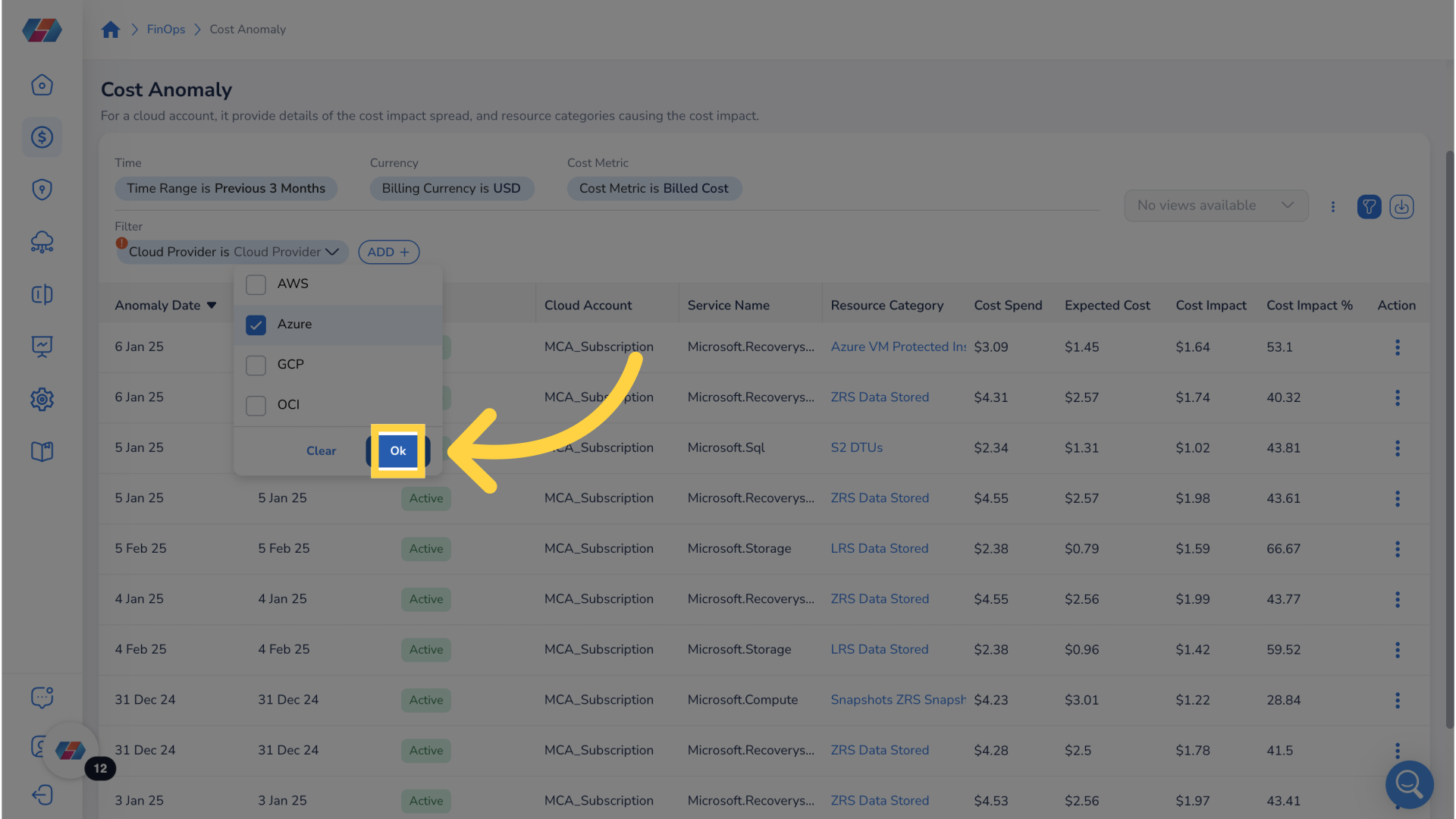Image resolution: width=1456 pixels, height=819 pixels.
Task: Uncheck the Azure cloud provider checkbox
Action: (x=256, y=325)
